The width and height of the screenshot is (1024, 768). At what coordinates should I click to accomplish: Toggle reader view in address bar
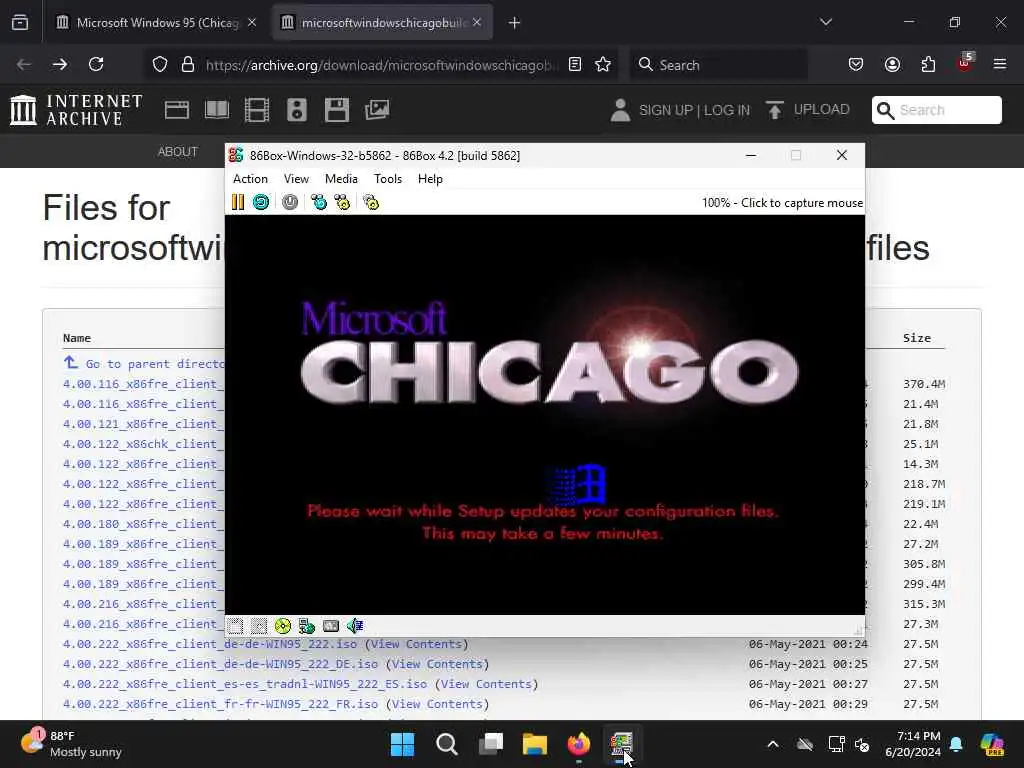[x=575, y=64]
